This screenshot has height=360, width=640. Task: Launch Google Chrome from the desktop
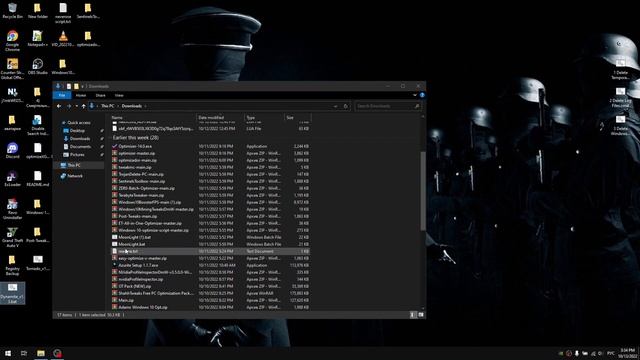(x=12, y=40)
